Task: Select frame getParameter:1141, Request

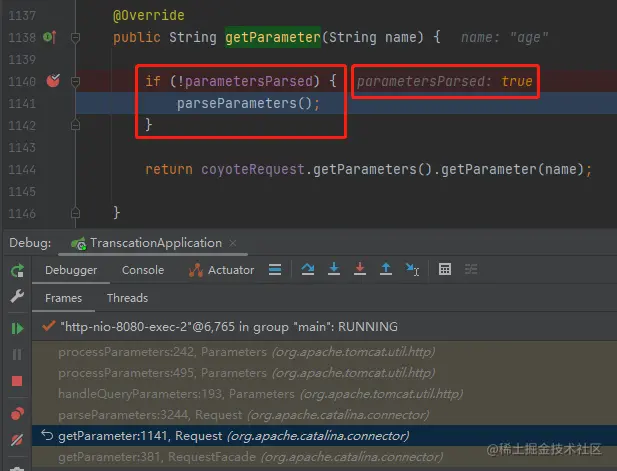Action: (x=323, y=436)
